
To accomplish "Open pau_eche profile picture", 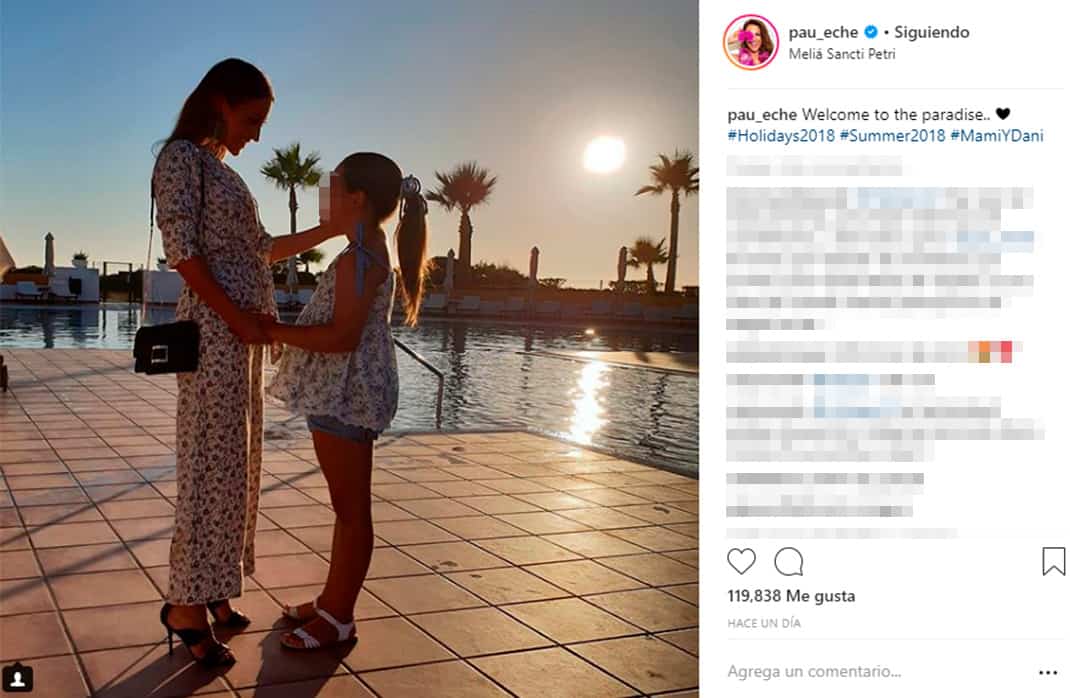I will (751, 42).
